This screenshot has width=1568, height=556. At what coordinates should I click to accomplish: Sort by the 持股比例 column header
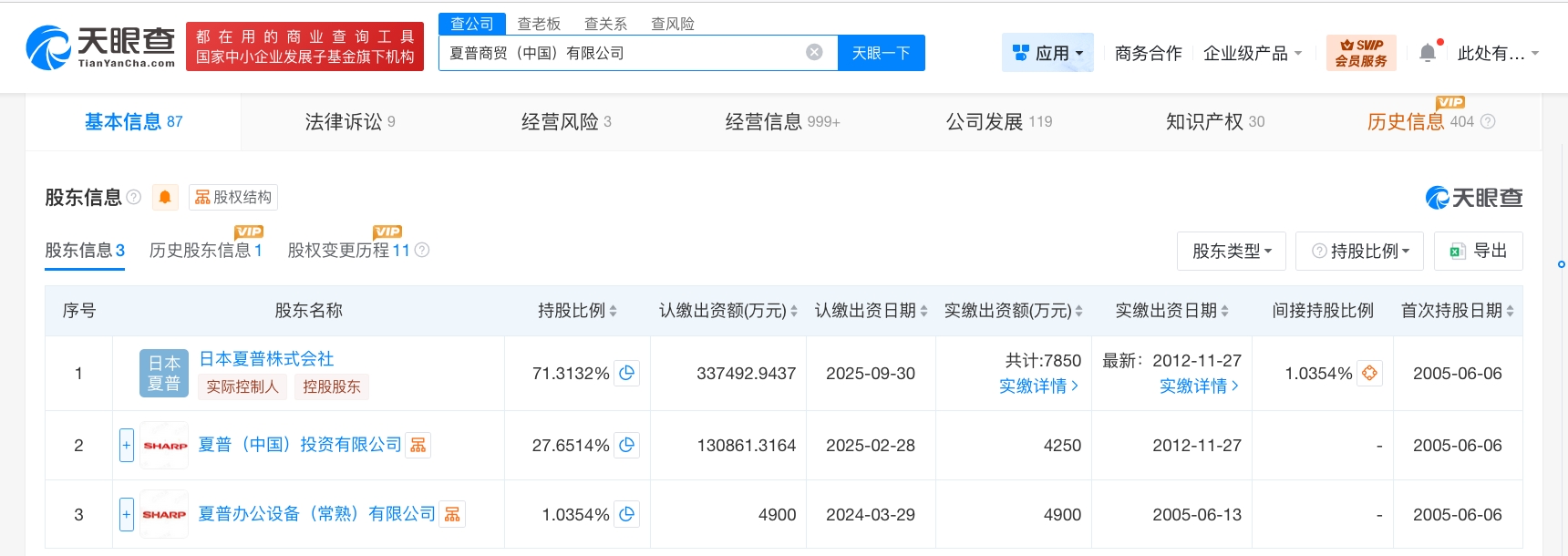coord(577,311)
